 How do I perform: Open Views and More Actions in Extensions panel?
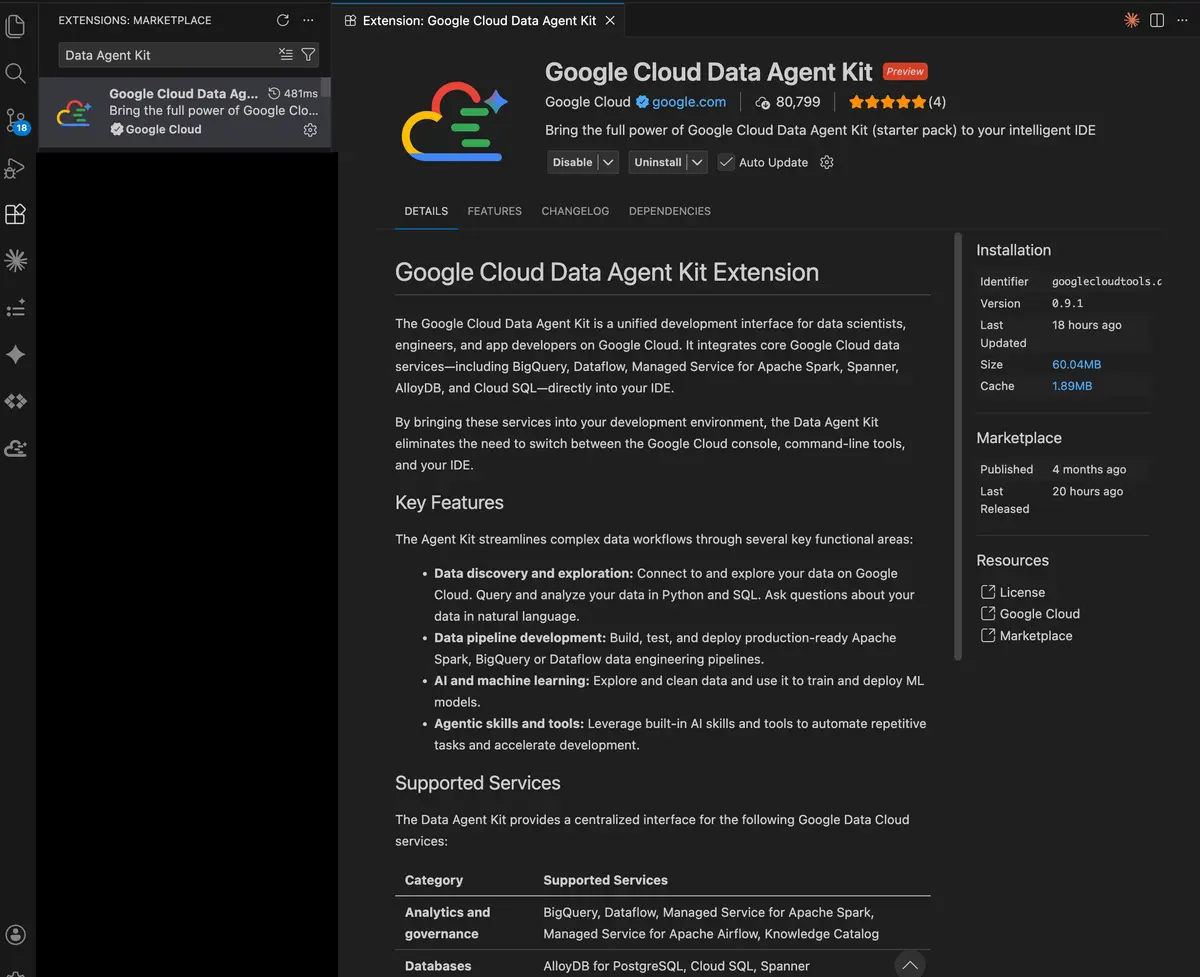point(308,20)
